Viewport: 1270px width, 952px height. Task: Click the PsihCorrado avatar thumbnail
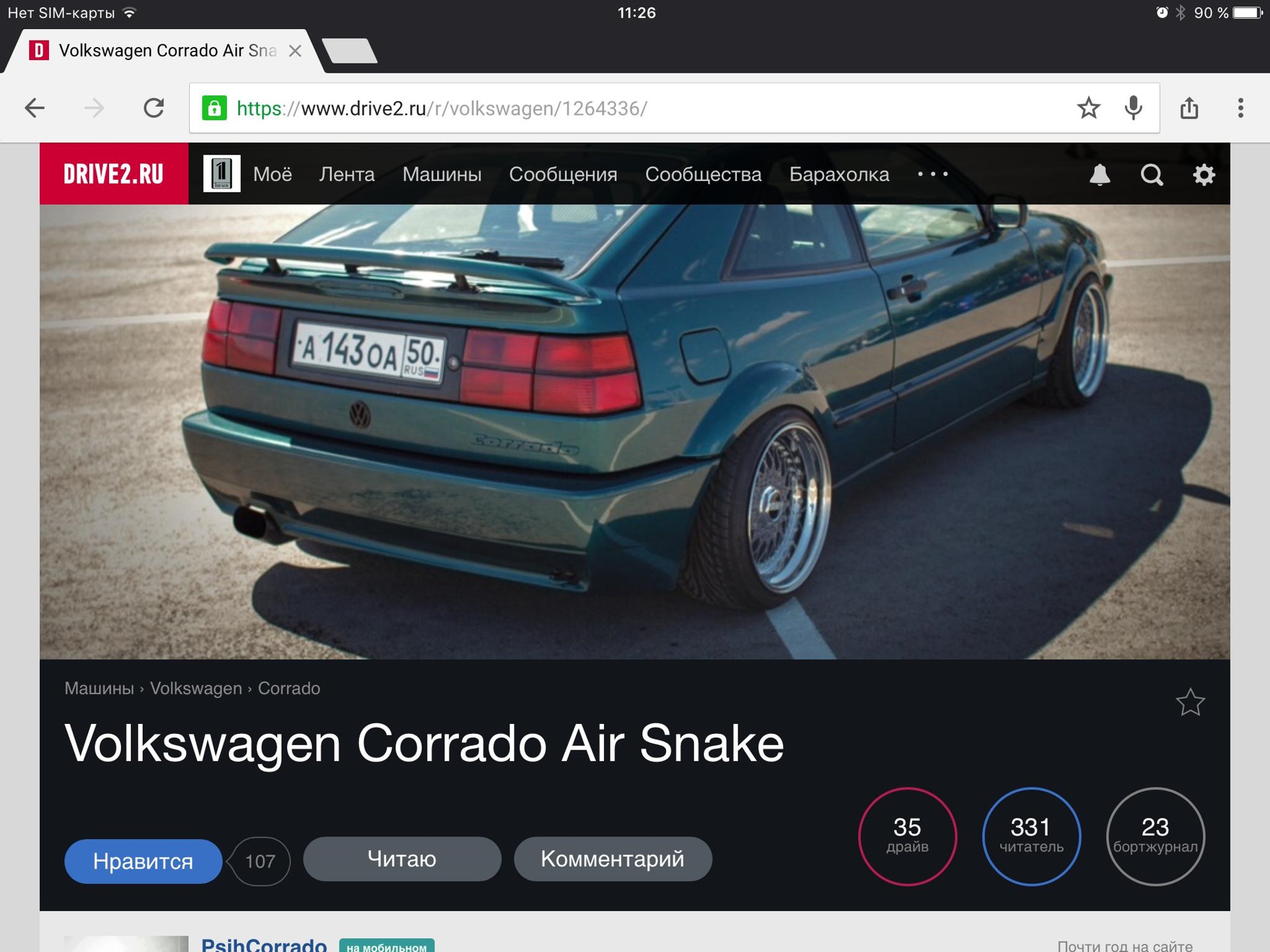[127, 944]
